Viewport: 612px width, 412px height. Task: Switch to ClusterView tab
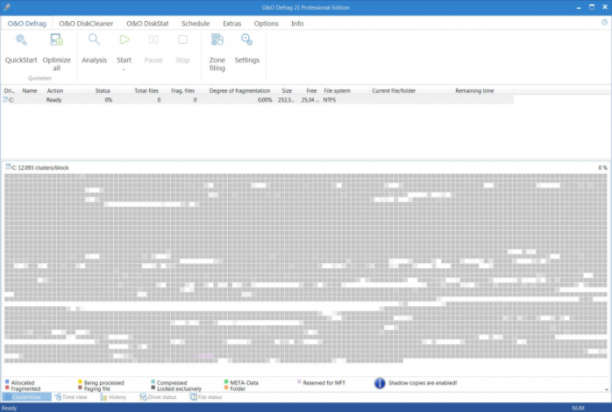click(x=26, y=397)
